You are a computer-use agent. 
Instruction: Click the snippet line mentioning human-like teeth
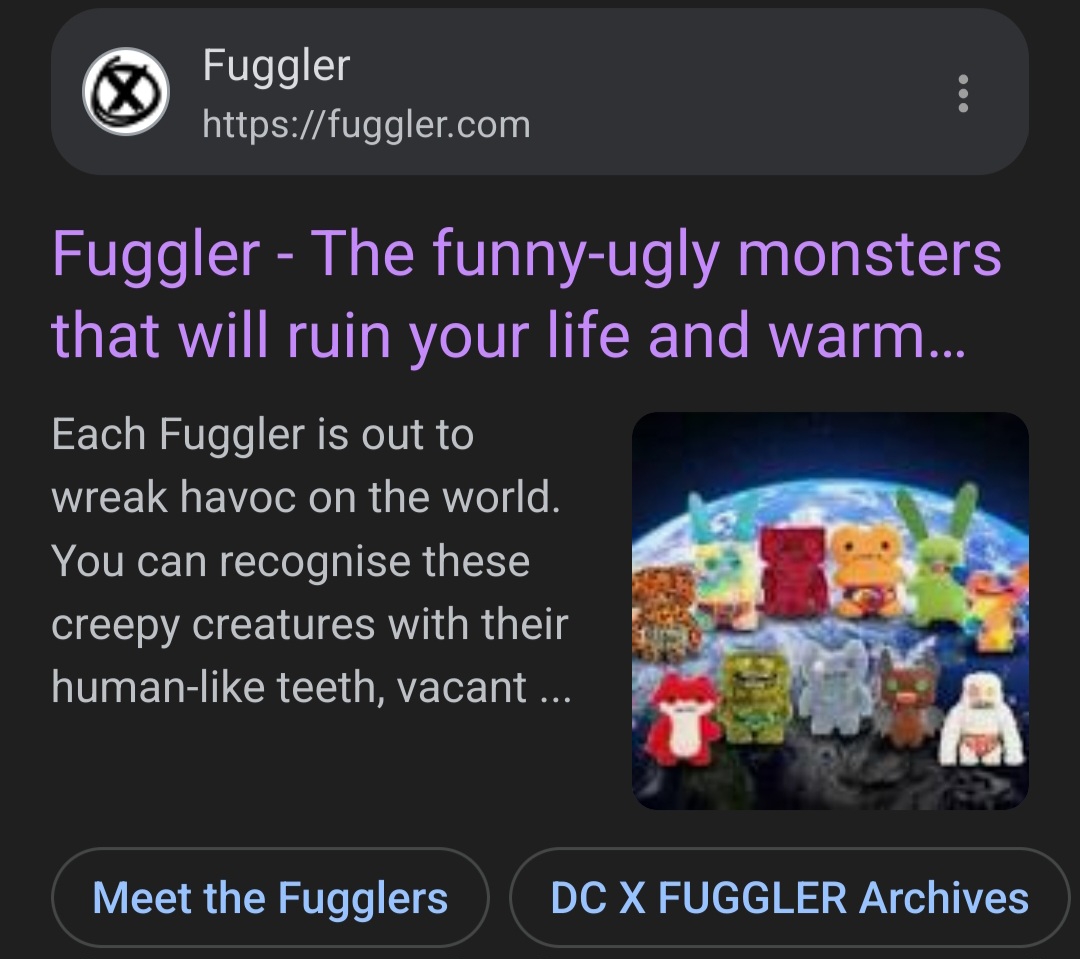[311, 688]
